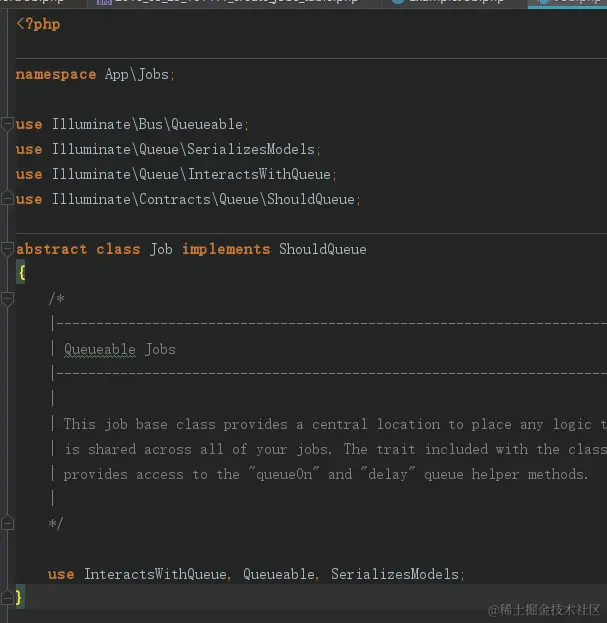Screen dimensions: 607x623
Task: Click Illuminate\Queue\InteractsWithQueue import
Action: point(191,174)
